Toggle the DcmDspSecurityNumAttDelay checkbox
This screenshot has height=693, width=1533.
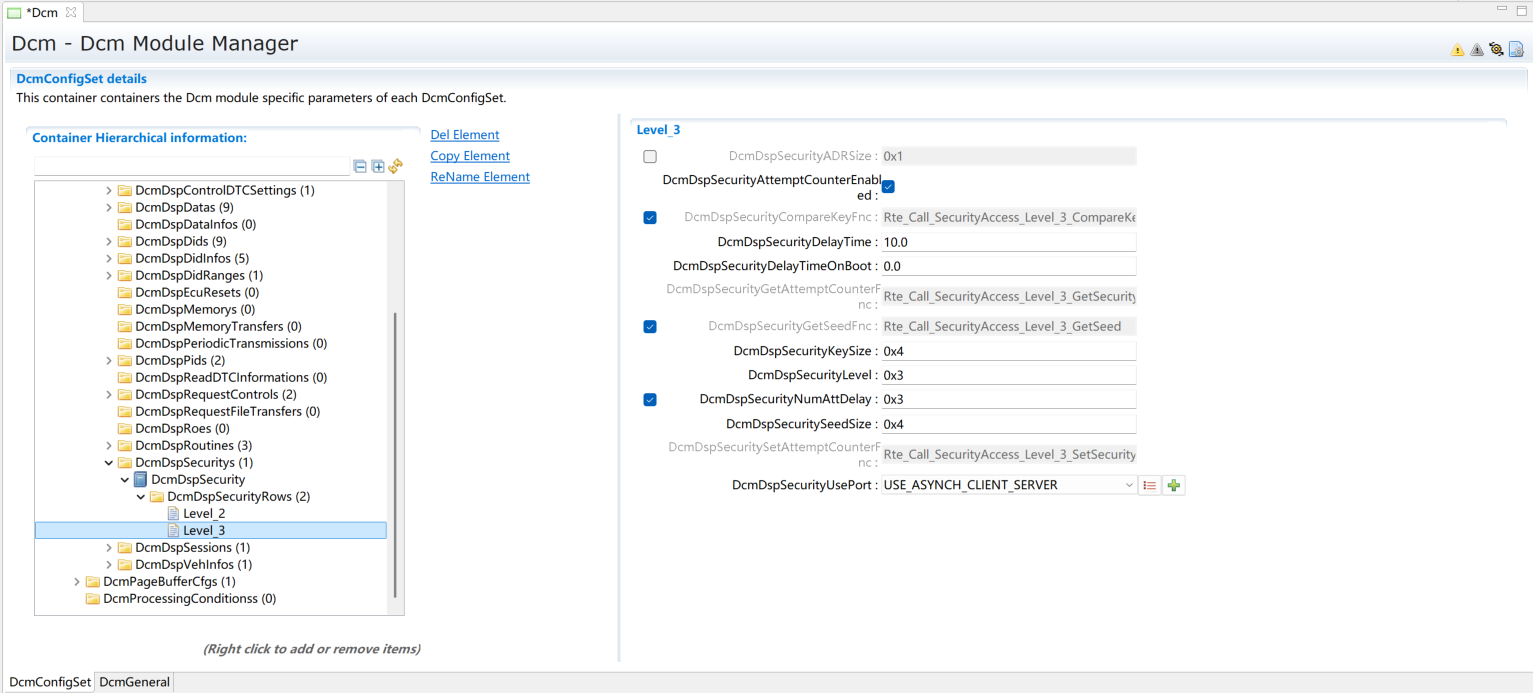click(x=650, y=400)
